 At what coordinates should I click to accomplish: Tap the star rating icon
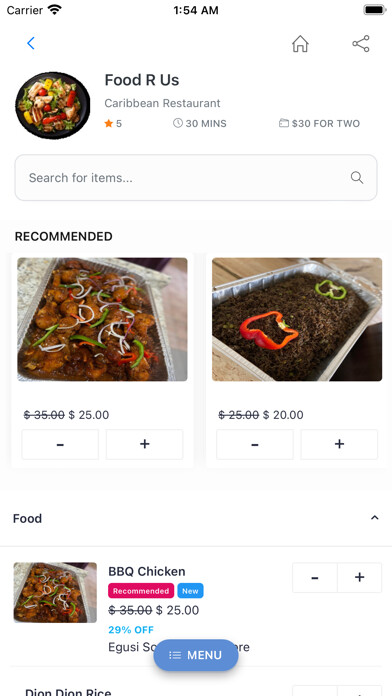tap(108, 123)
